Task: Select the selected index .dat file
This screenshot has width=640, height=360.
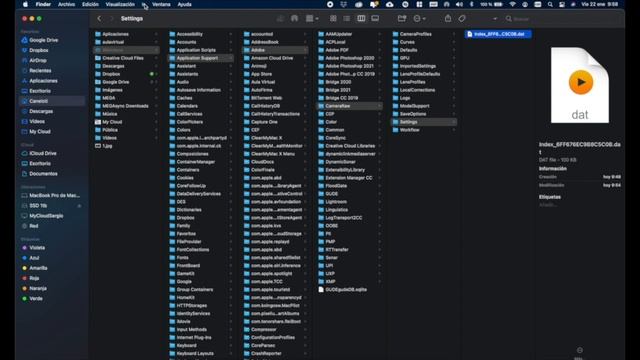Action: pos(498,34)
